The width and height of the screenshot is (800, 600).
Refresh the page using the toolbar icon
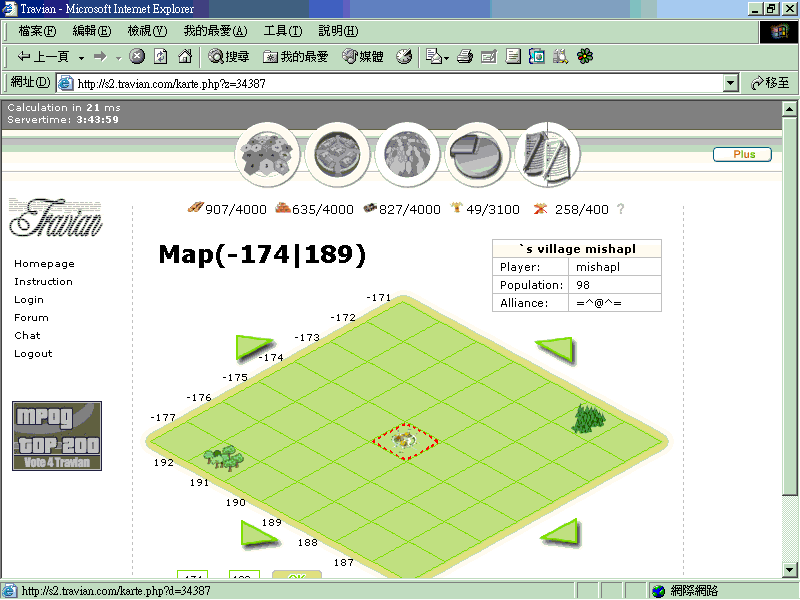(161, 56)
